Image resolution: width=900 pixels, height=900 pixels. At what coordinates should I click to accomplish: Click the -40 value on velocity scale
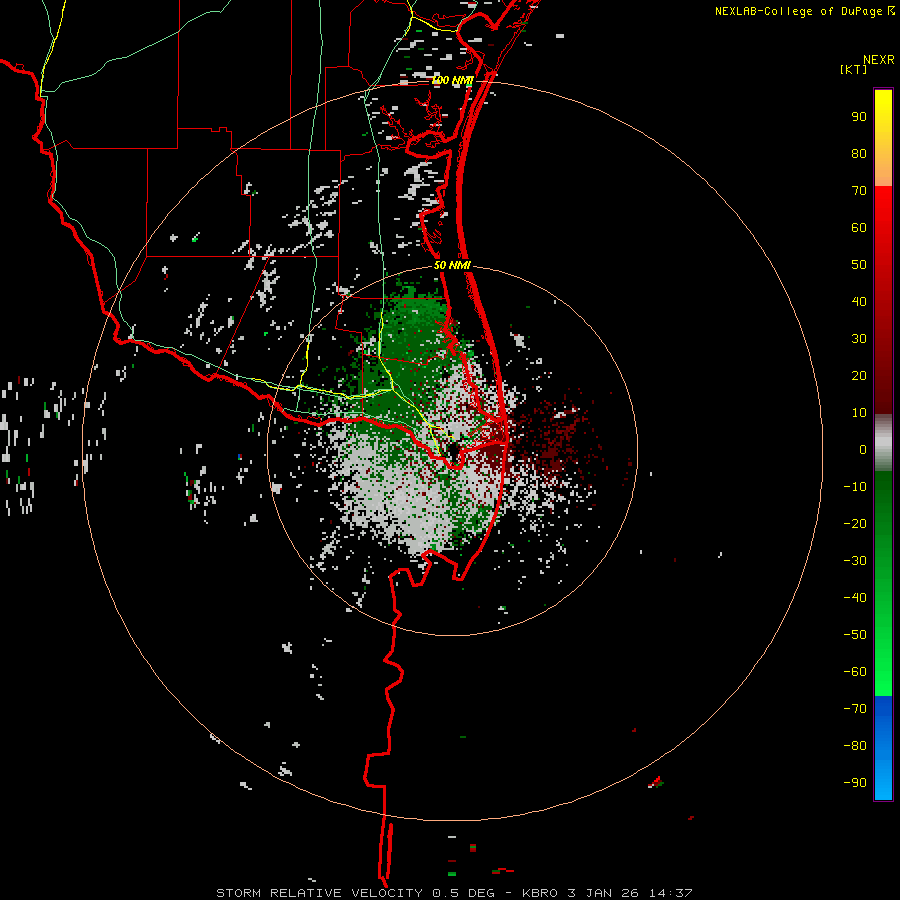click(x=855, y=598)
